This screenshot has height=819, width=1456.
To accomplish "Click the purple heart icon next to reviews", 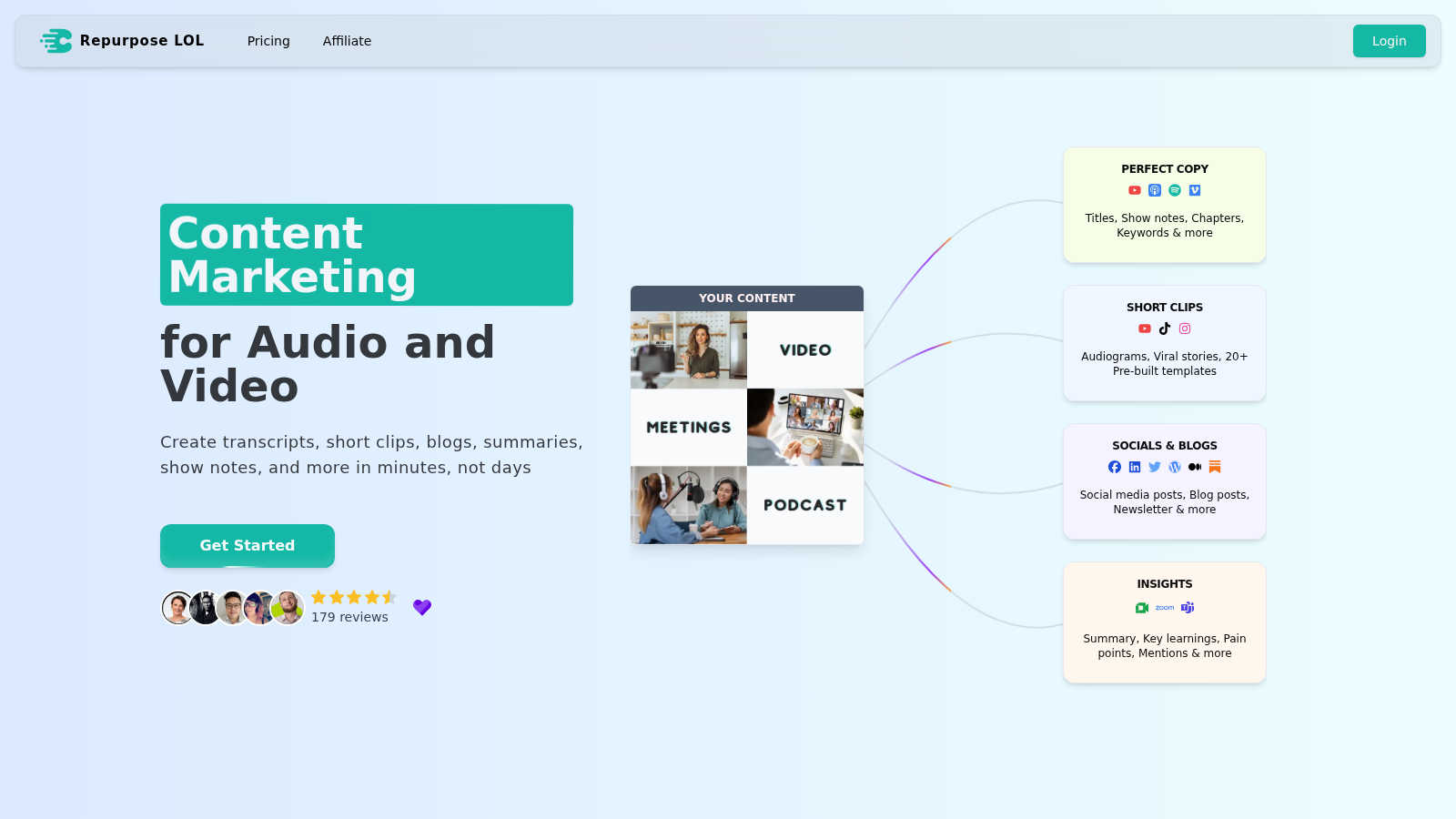I will tap(422, 607).
